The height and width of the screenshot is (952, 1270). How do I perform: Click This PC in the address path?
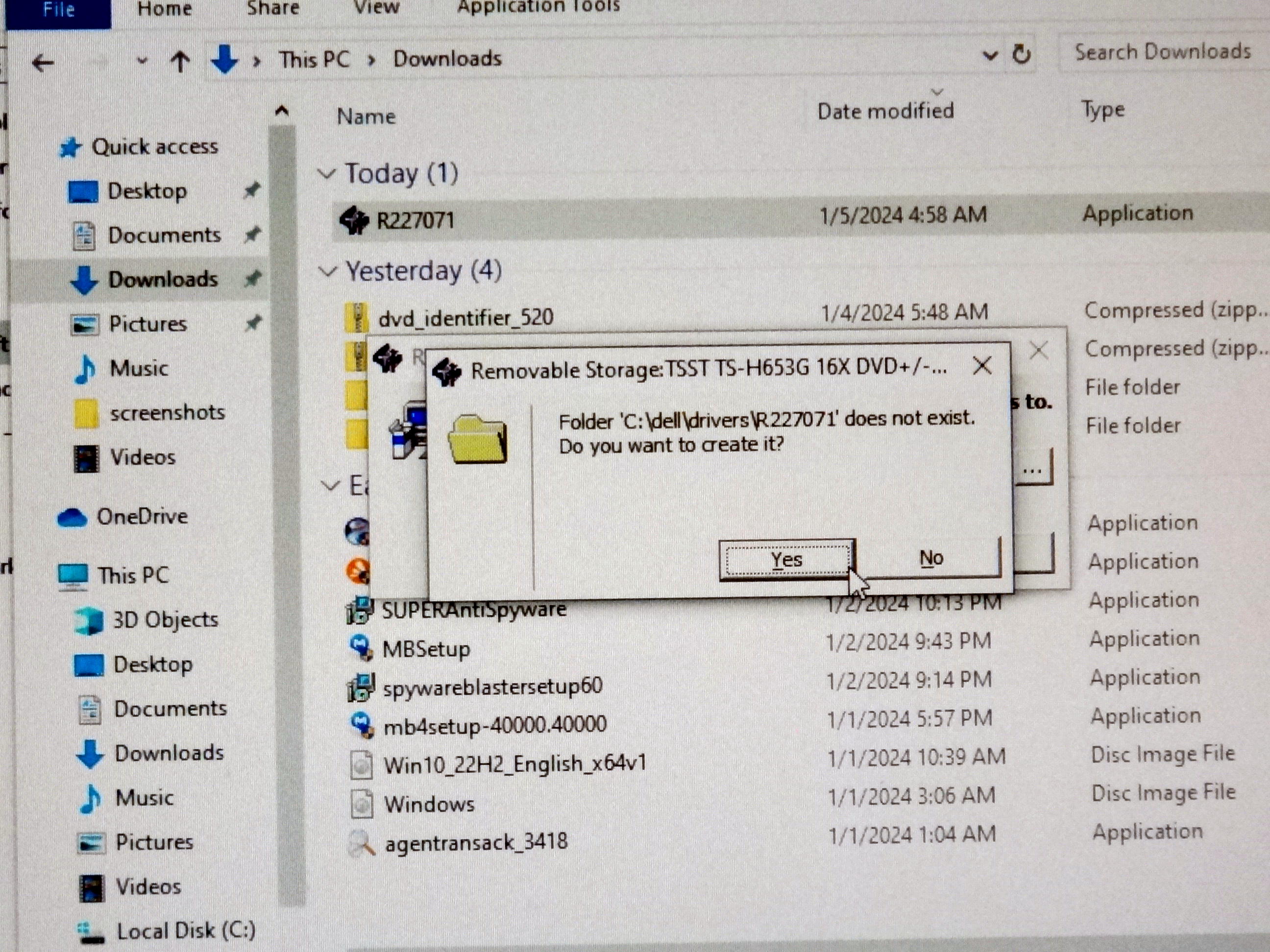click(x=314, y=59)
